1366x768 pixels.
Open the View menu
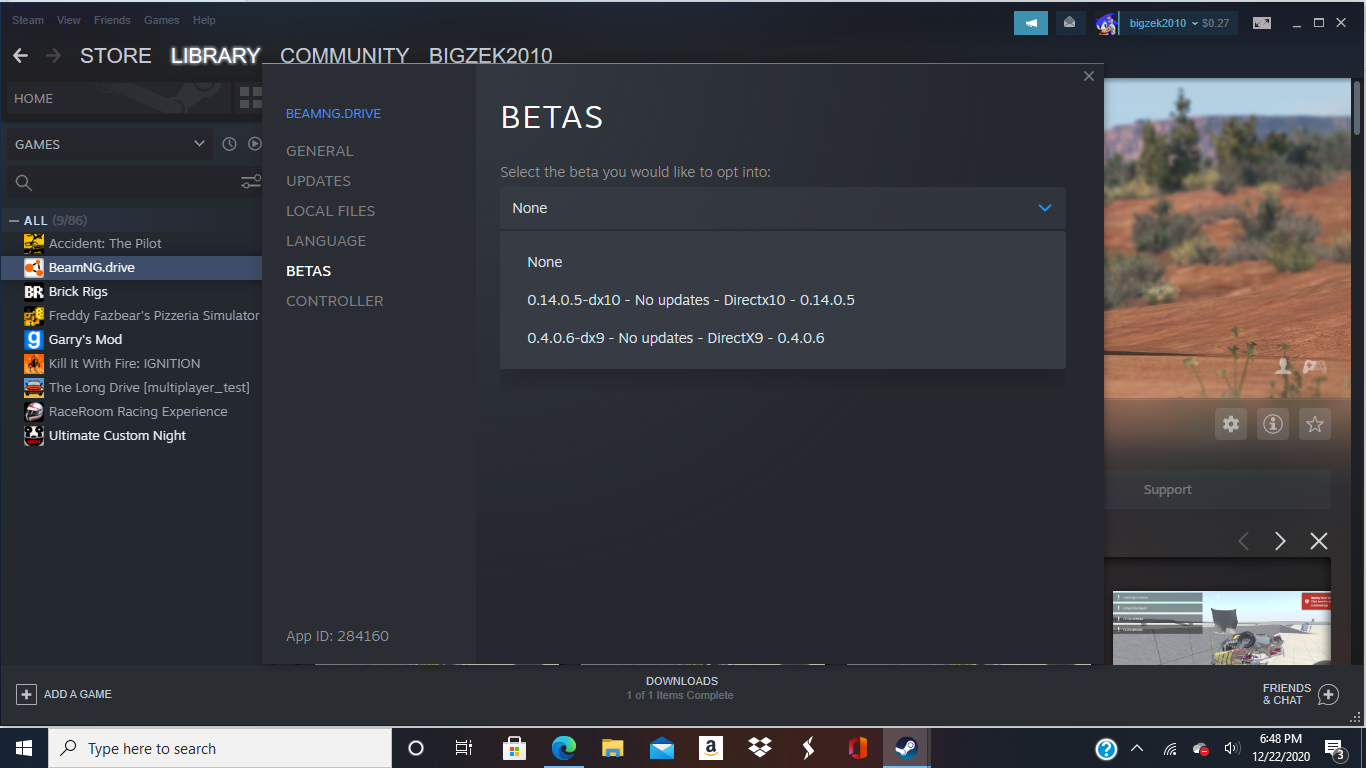[69, 20]
